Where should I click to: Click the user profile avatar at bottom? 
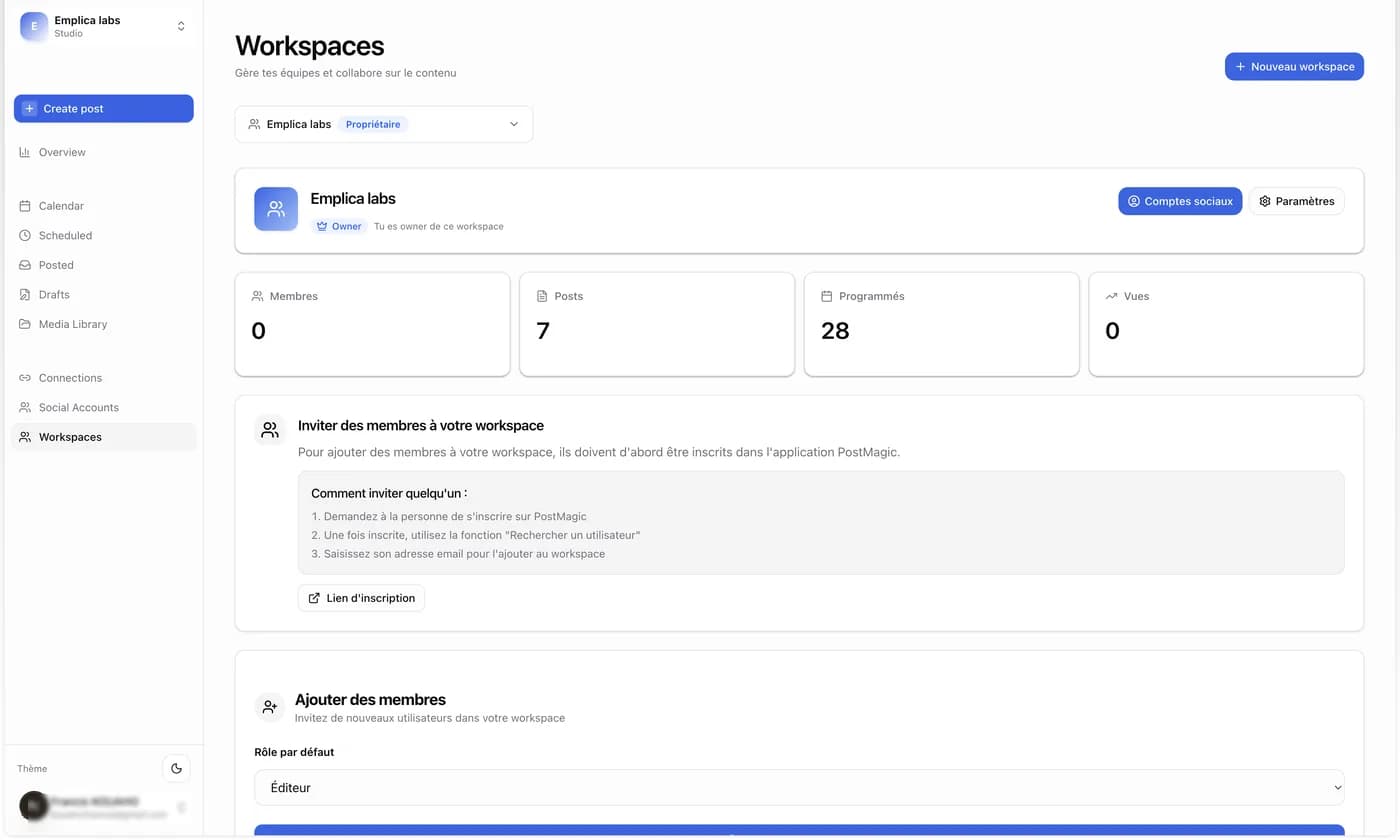[34, 806]
